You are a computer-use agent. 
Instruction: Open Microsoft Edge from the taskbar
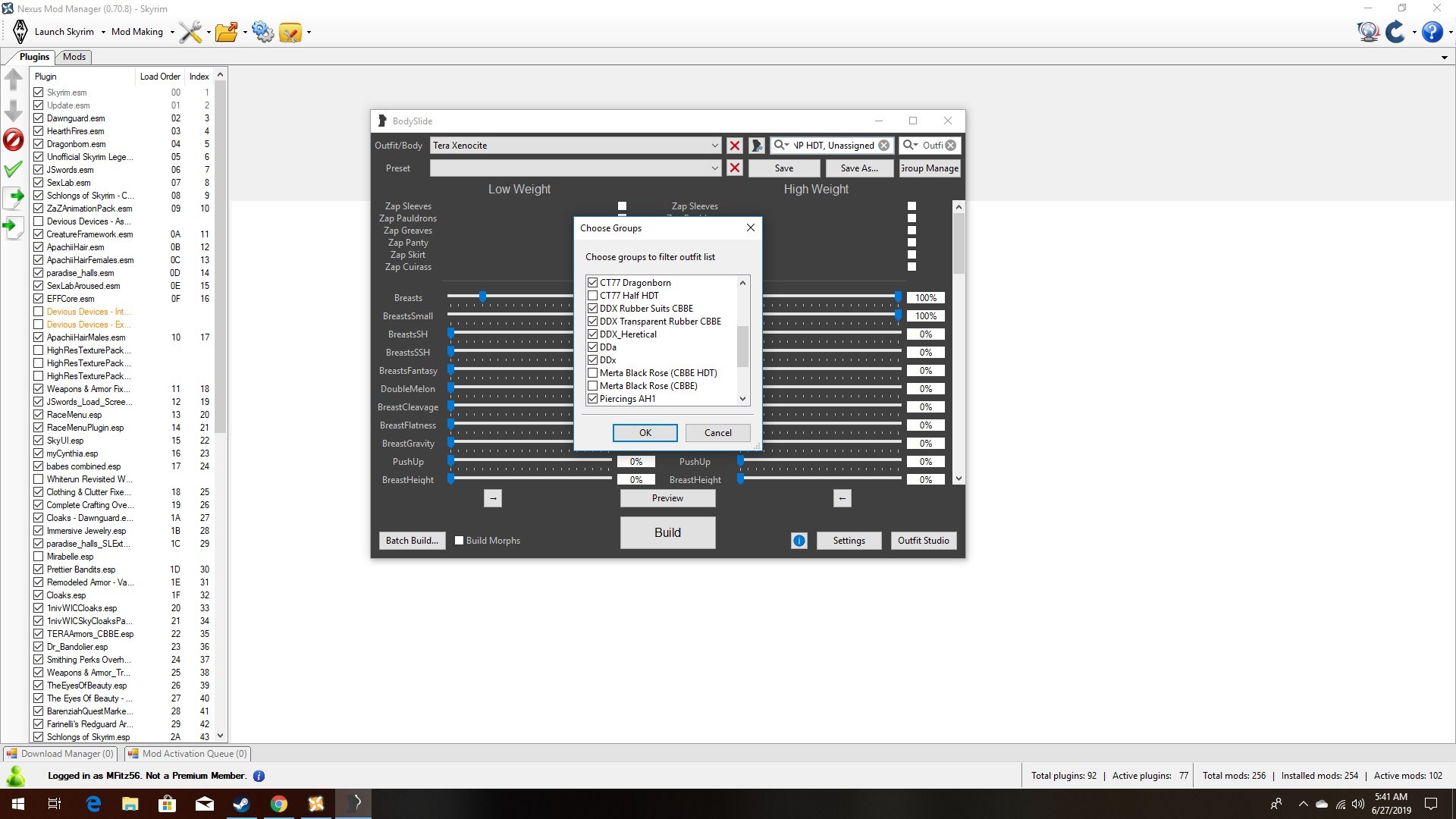point(93,804)
